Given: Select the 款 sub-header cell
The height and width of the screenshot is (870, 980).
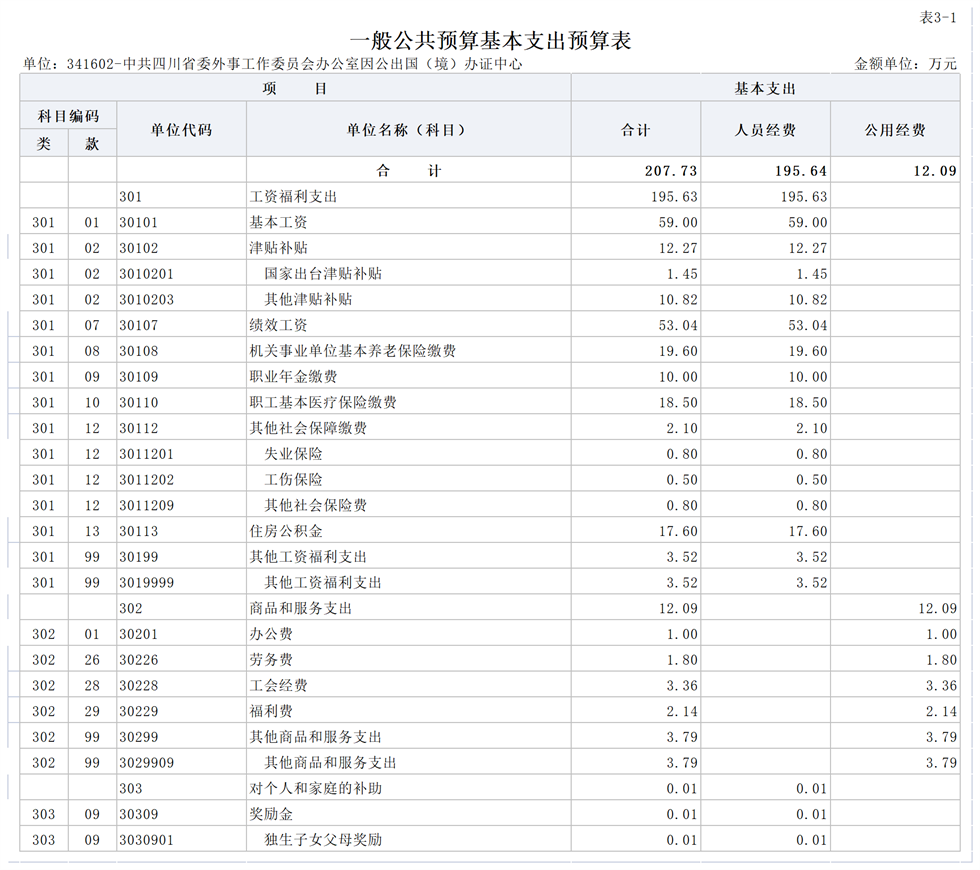Looking at the screenshot, I should (92, 143).
